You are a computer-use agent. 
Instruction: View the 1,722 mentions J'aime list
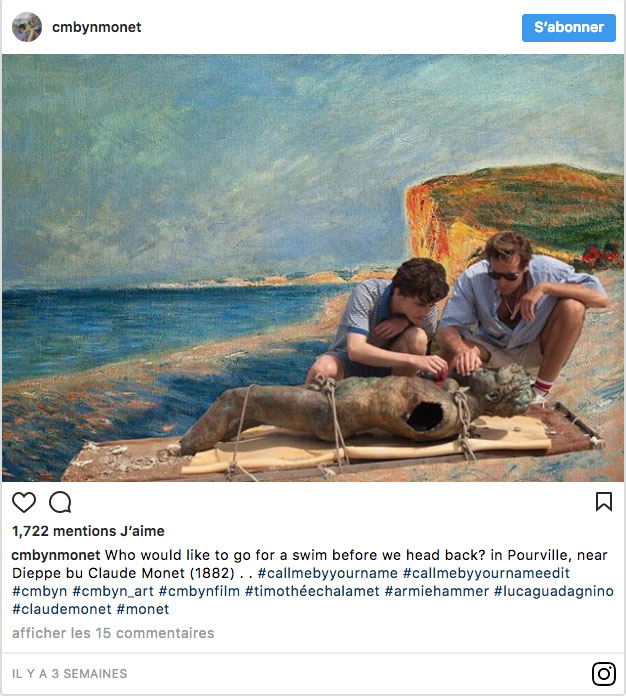coord(88,531)
